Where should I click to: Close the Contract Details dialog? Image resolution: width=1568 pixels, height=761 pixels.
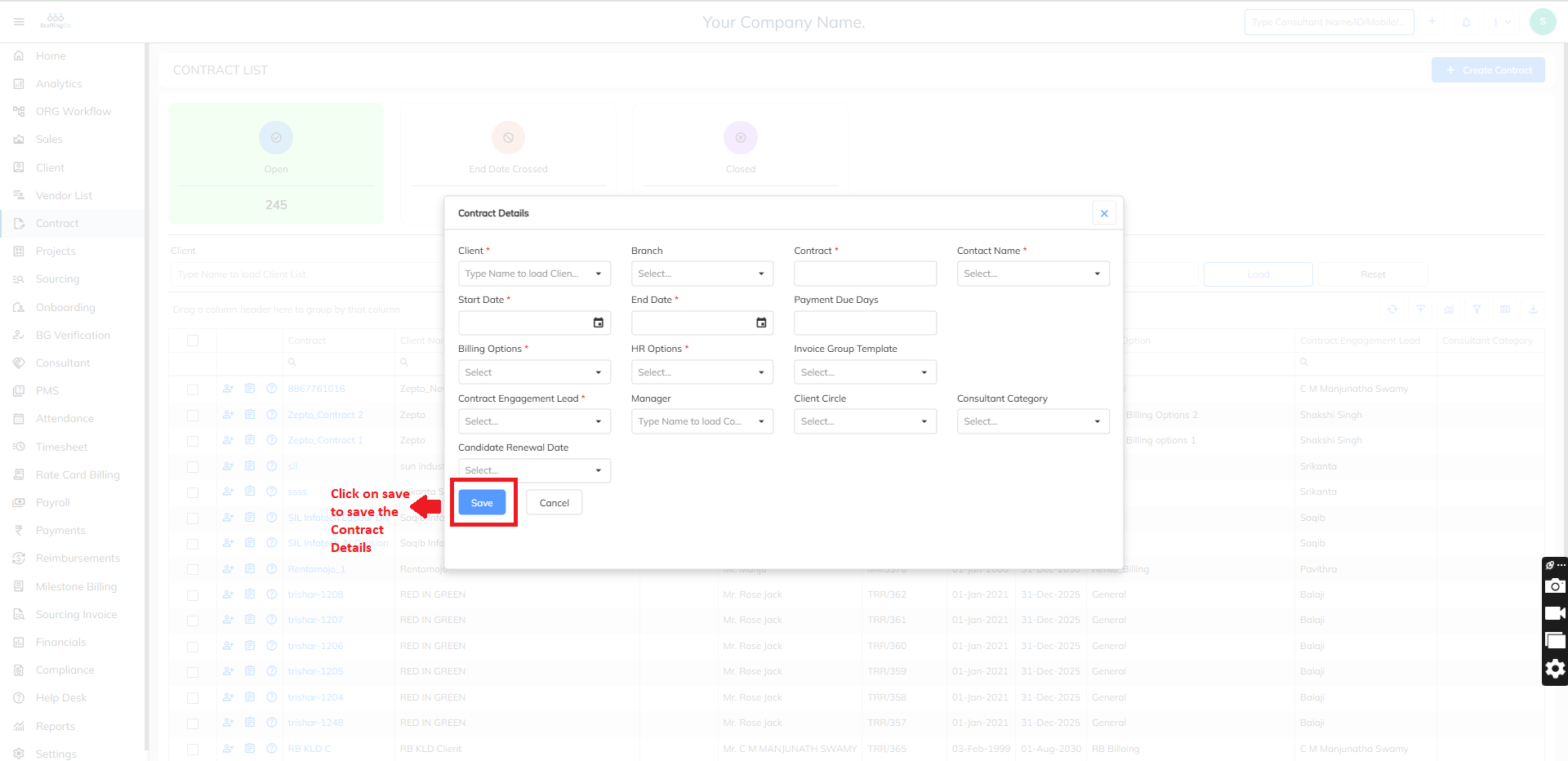pyautogui.click(x=1103, y=213)
